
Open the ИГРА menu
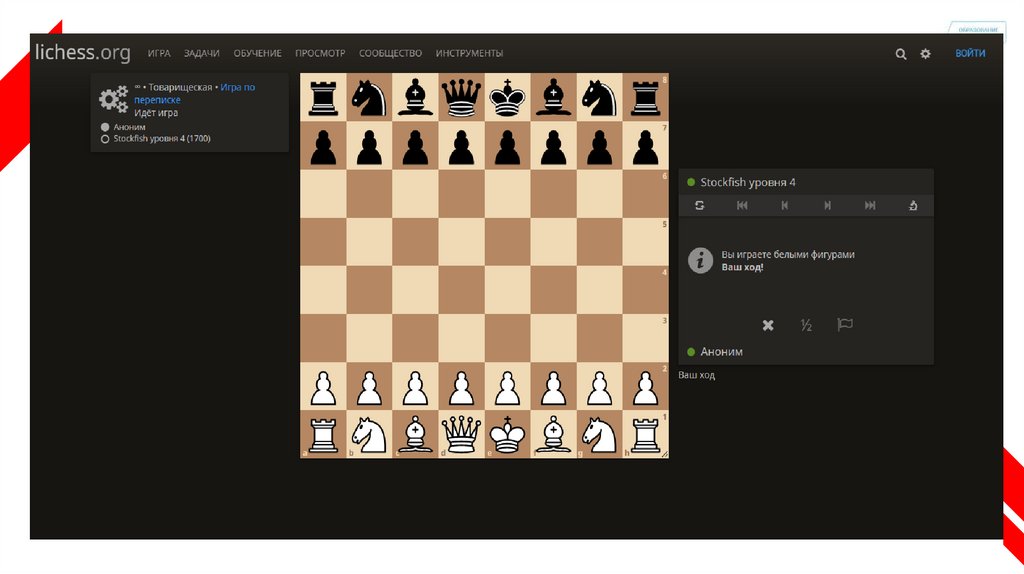[x=159, y=54]
